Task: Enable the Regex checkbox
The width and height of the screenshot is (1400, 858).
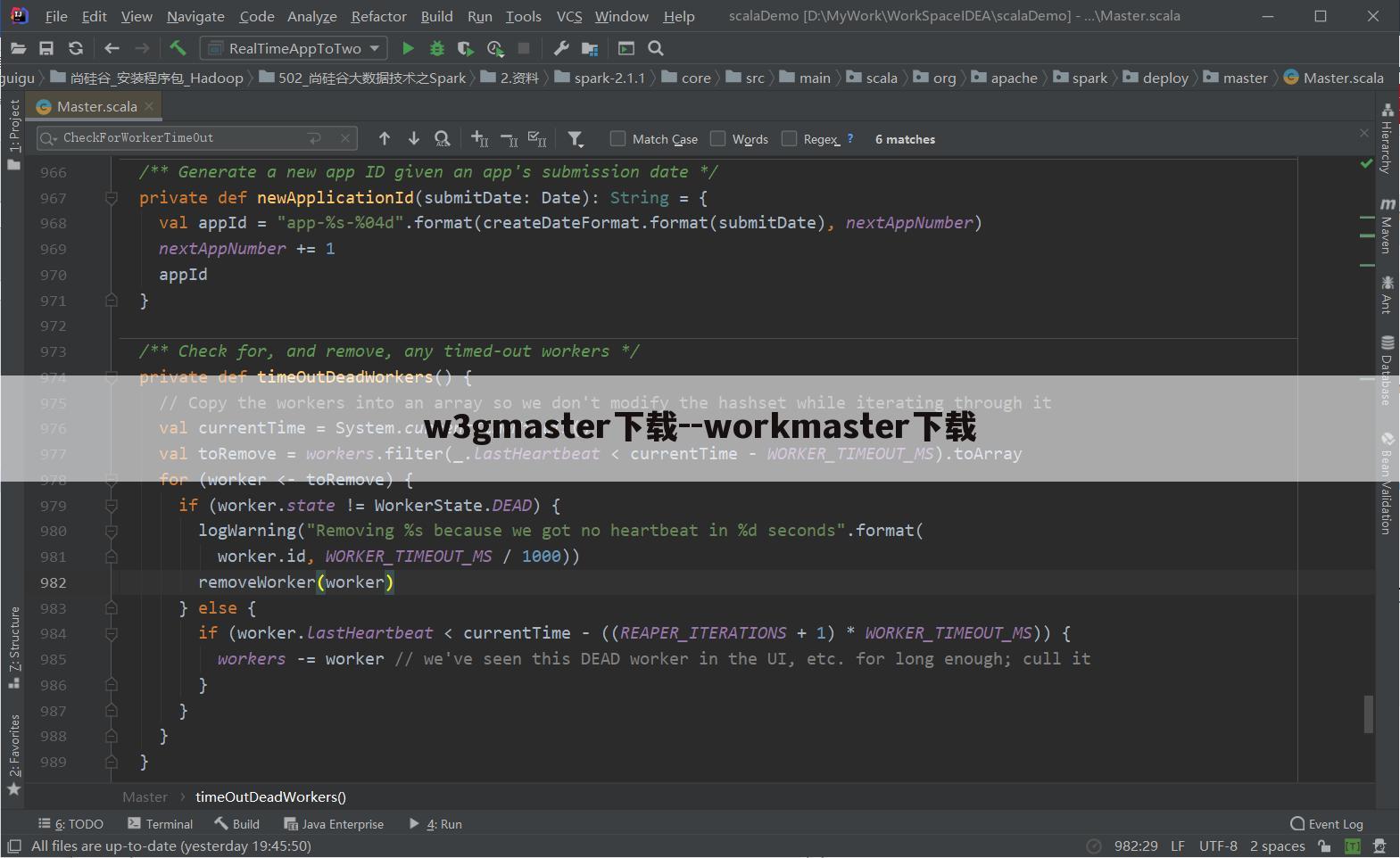Action: click(789, 138)
